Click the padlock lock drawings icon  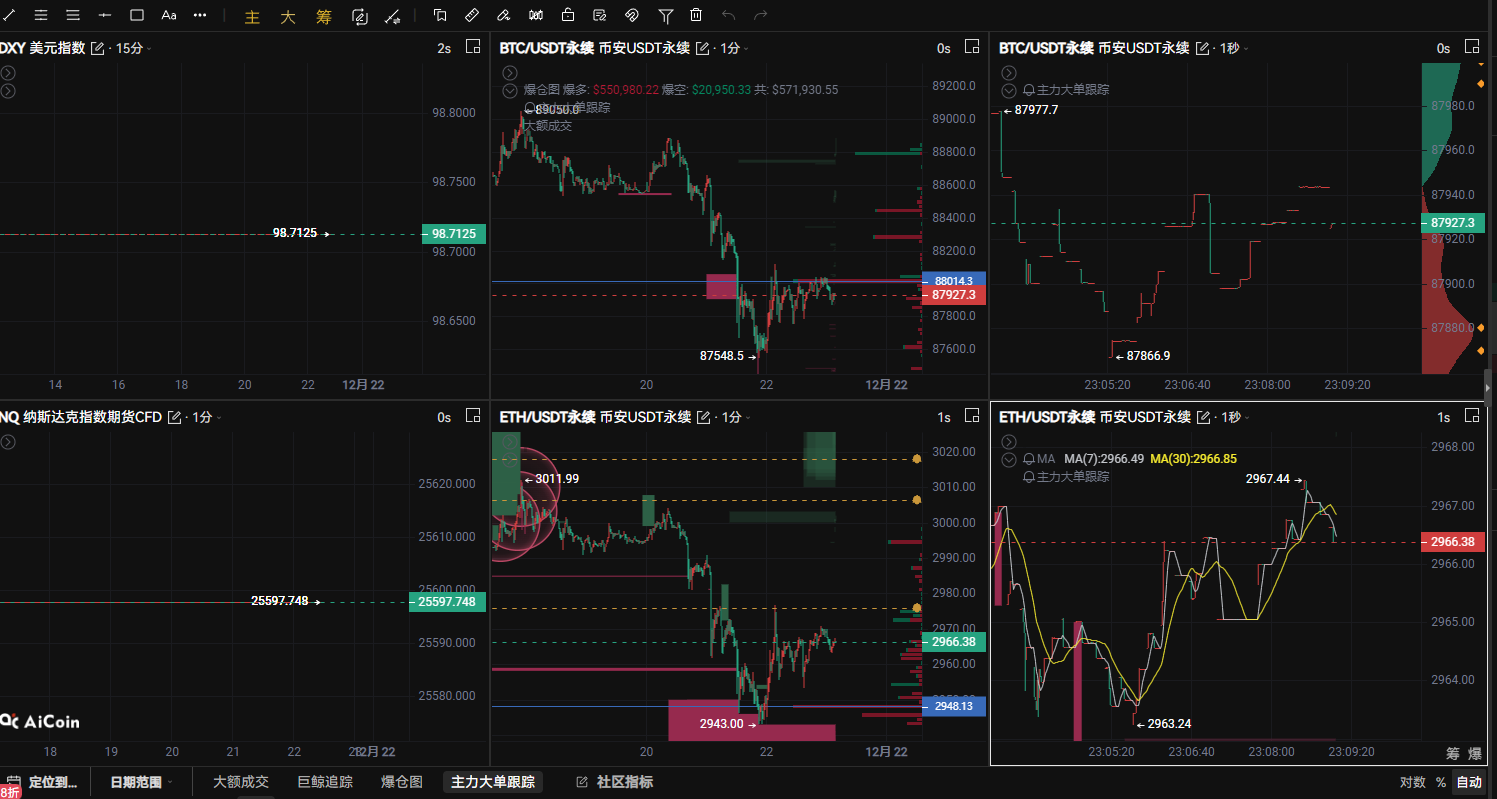568,16
